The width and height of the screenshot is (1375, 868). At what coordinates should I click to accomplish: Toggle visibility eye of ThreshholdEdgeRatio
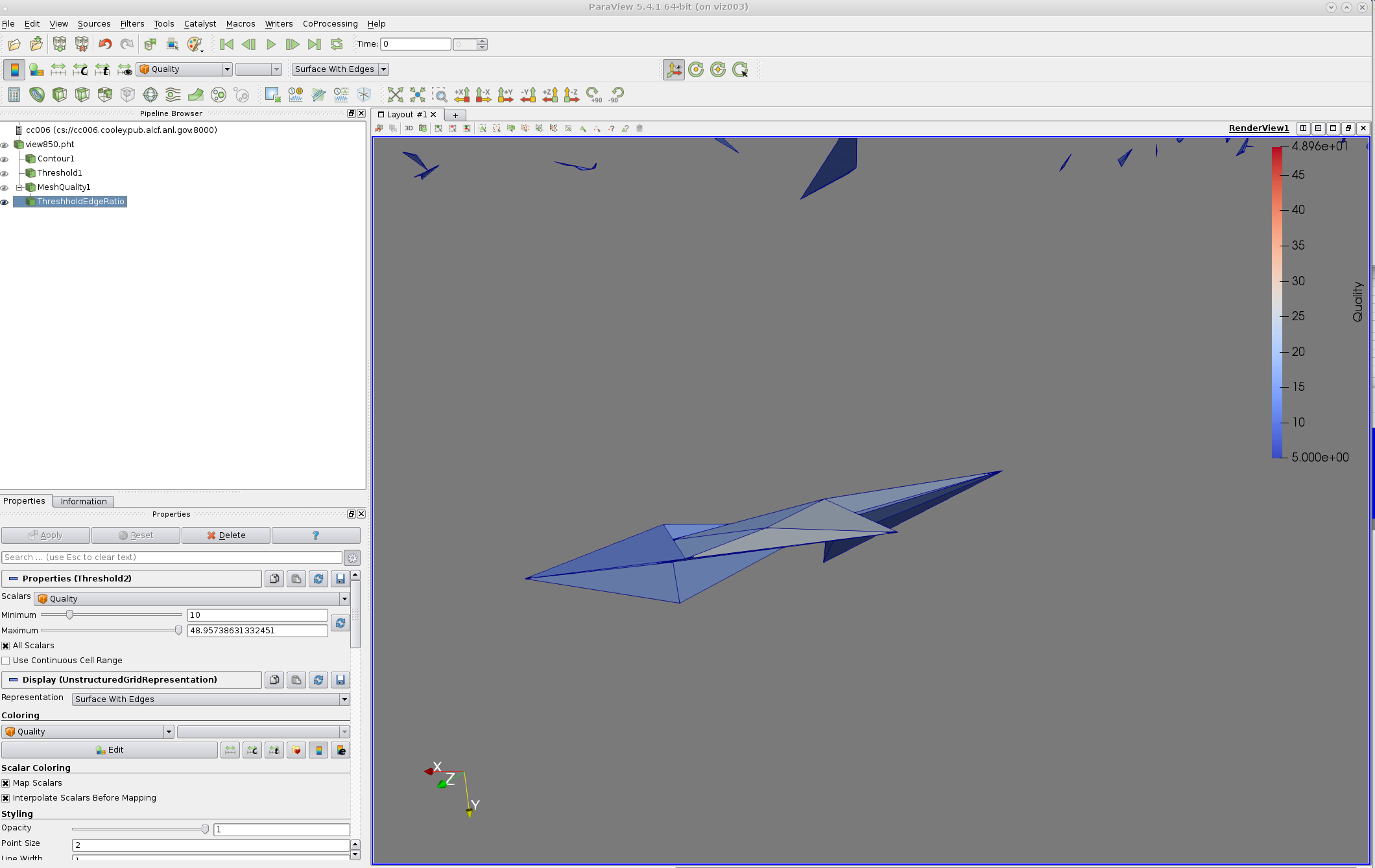(x=5, y=202)
